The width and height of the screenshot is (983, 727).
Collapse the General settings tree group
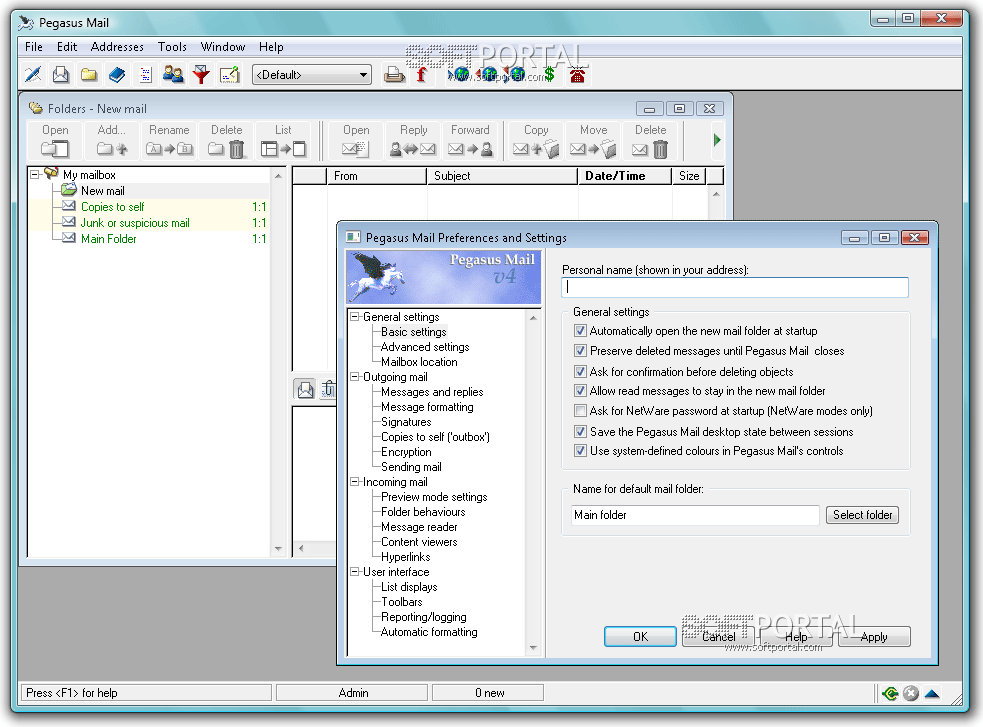pos(355,316)
